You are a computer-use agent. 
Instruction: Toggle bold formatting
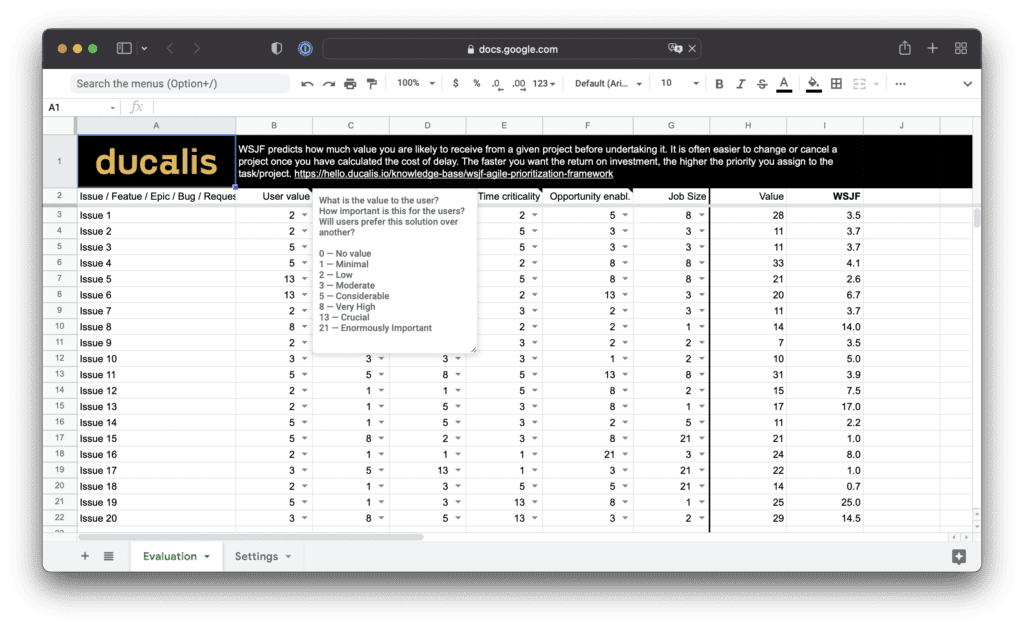click(720, 83)
